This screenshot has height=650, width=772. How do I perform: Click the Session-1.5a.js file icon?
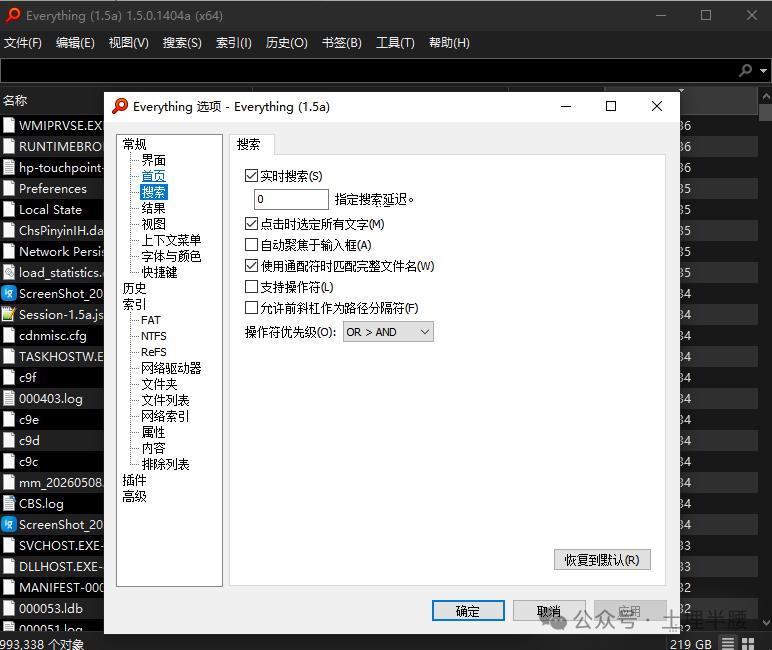[9, 314]
